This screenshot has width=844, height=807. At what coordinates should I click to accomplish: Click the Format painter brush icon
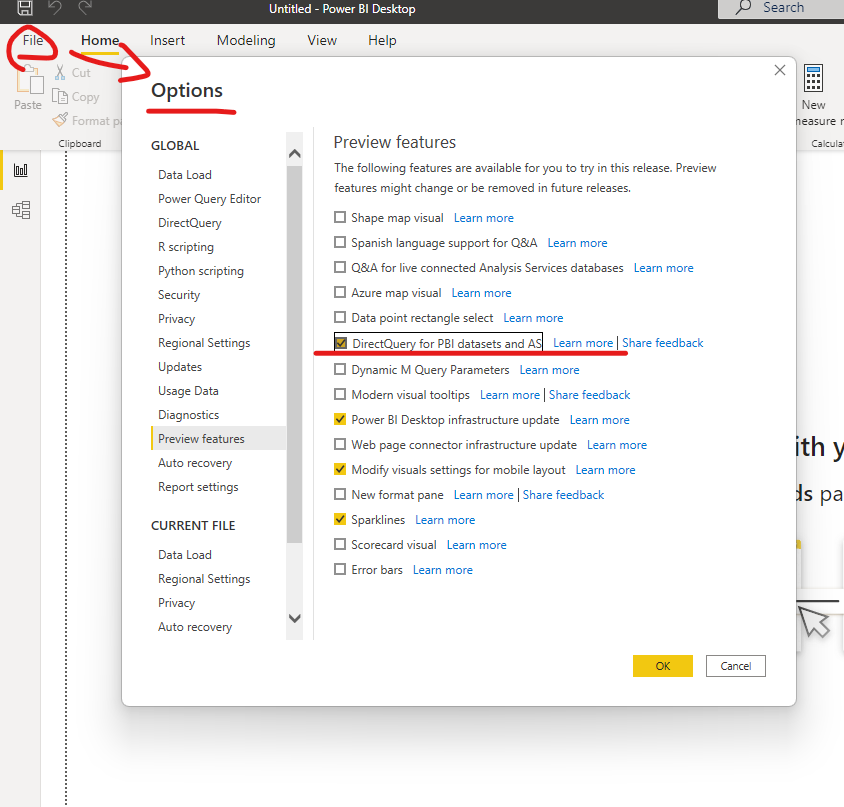coord(60,120)
